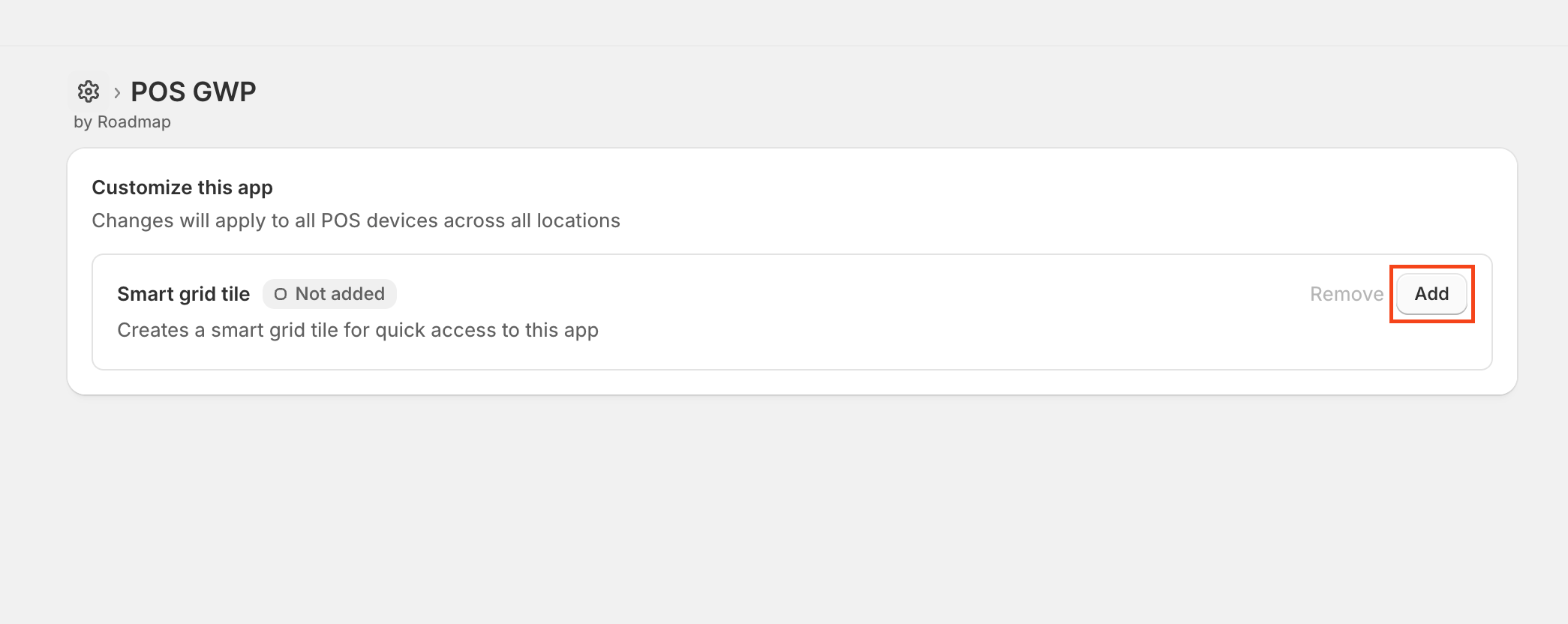
Task: Click the breadcrumb chevron after the gear
Action: (x=117, y=92)
